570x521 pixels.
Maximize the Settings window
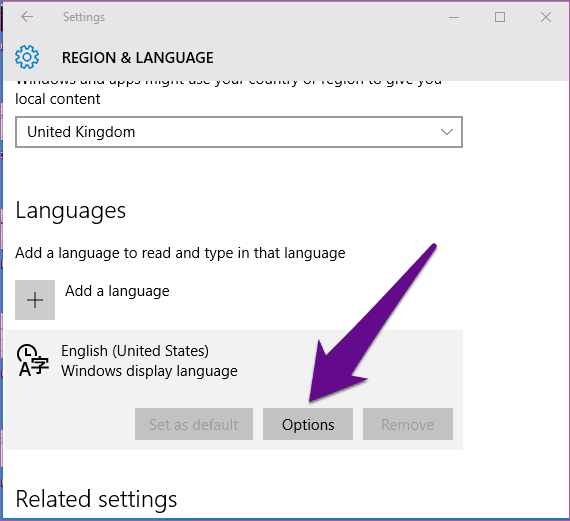[x=500, y=17]
